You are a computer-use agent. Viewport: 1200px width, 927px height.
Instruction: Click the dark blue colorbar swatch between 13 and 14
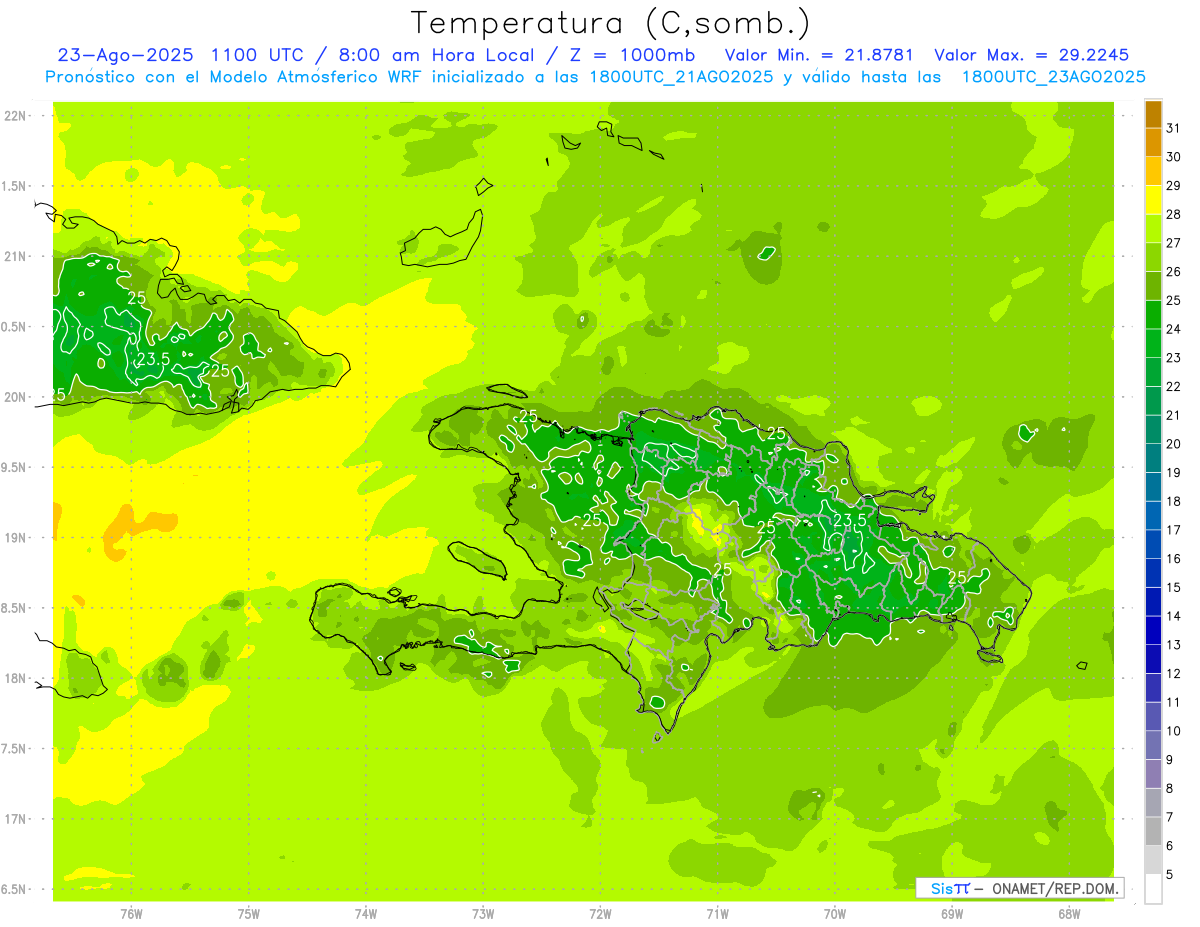(x=1153, y=630)
